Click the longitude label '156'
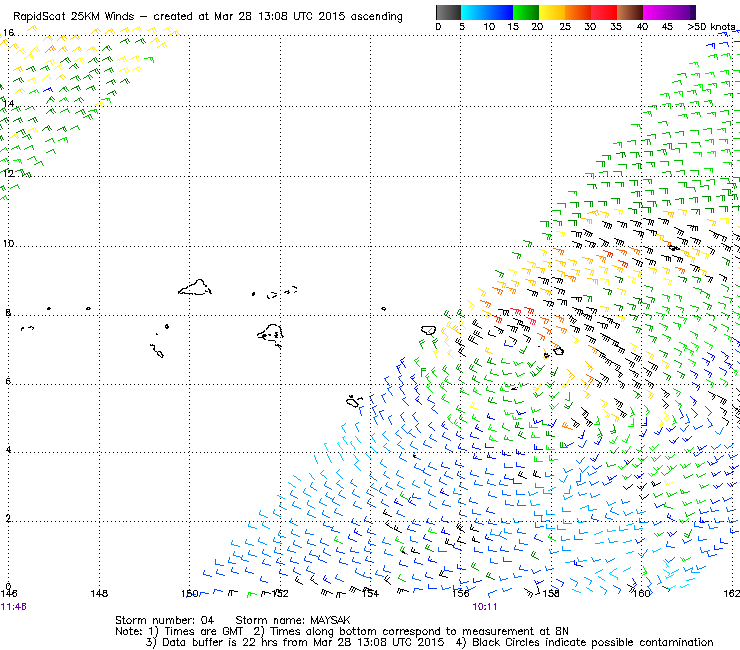The height and width of the screenshot is (650, 740). coord(461,593)
